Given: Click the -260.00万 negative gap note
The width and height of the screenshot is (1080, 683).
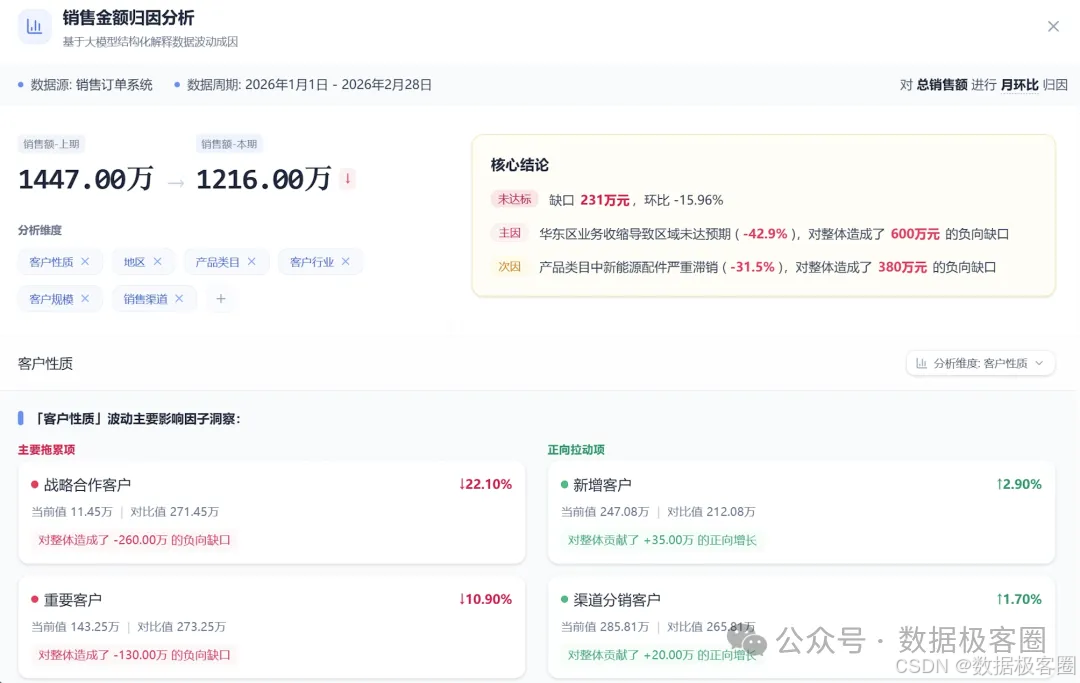Looking at the screenshot, I should point(134,540).
